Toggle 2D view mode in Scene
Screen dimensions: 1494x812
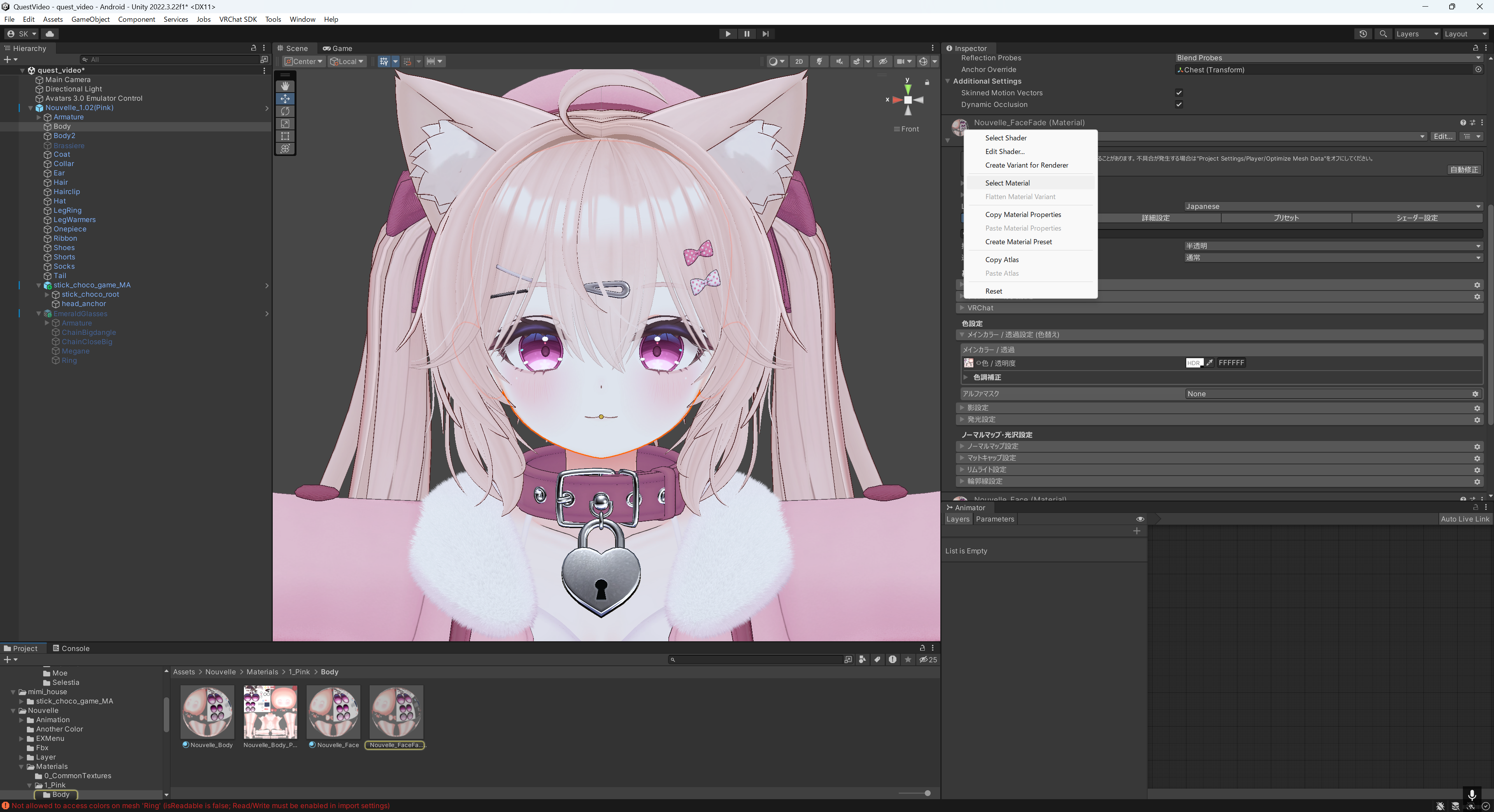point(799,61)
